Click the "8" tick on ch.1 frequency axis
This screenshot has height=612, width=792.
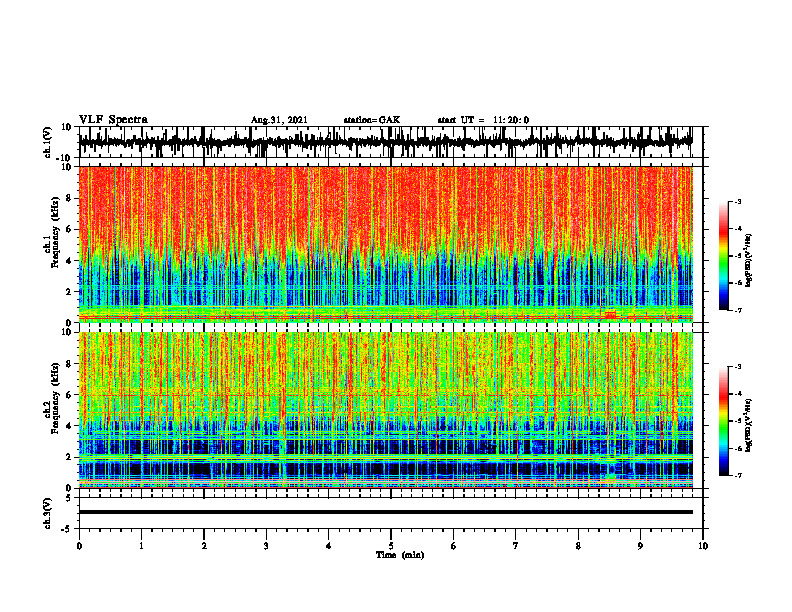[x=70, y=198]
